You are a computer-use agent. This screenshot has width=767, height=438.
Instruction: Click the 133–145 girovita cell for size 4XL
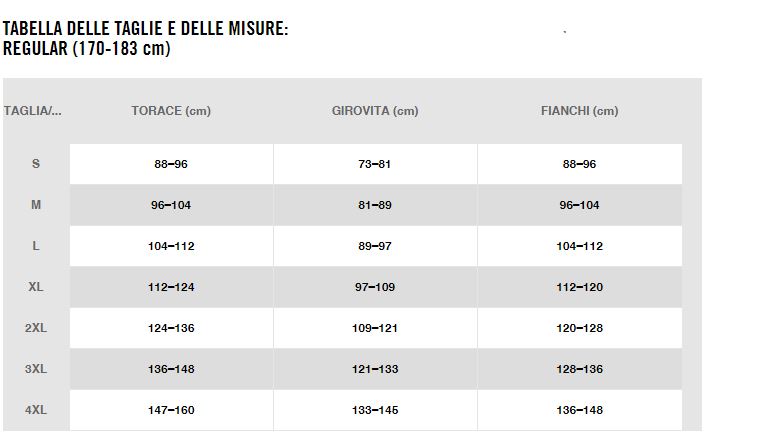tap(375, 410)
